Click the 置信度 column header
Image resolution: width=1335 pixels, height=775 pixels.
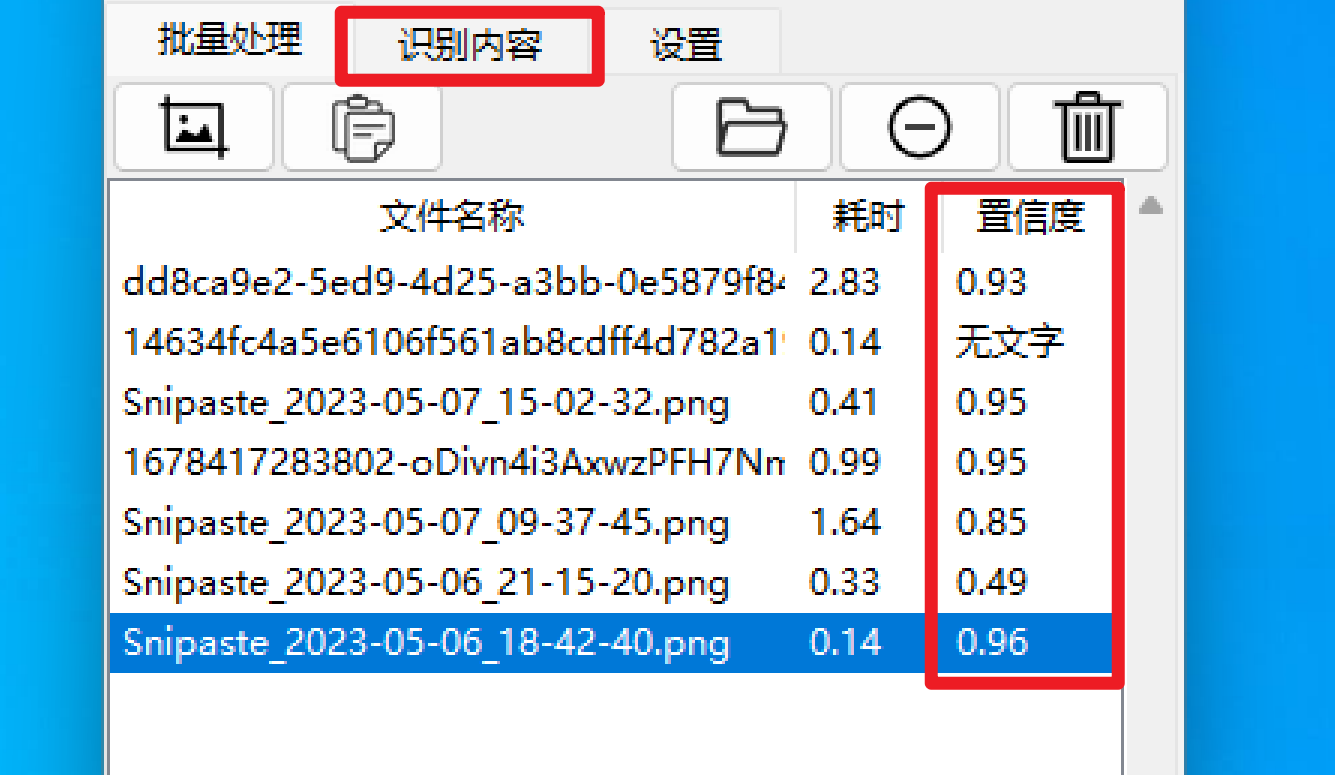coord(1029,216)
